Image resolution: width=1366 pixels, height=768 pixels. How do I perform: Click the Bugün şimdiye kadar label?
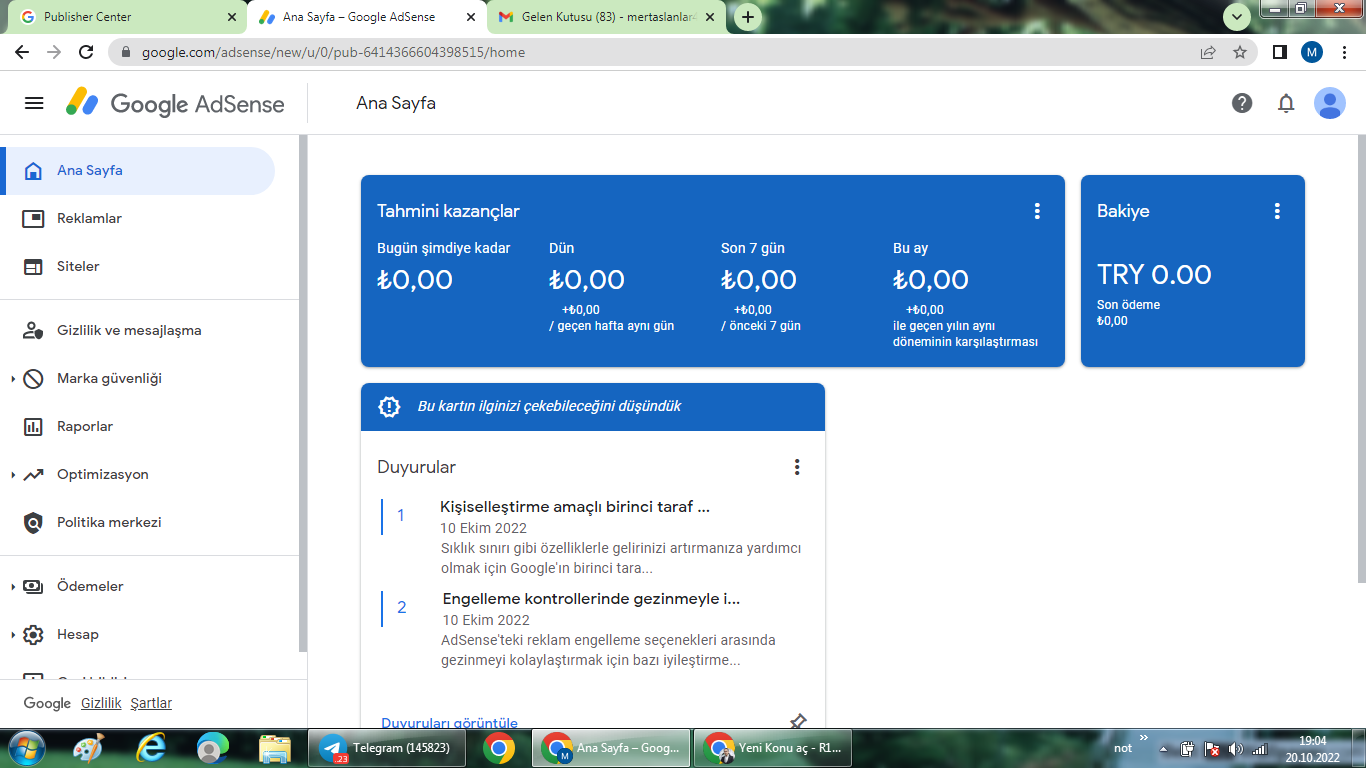(444, 248)
